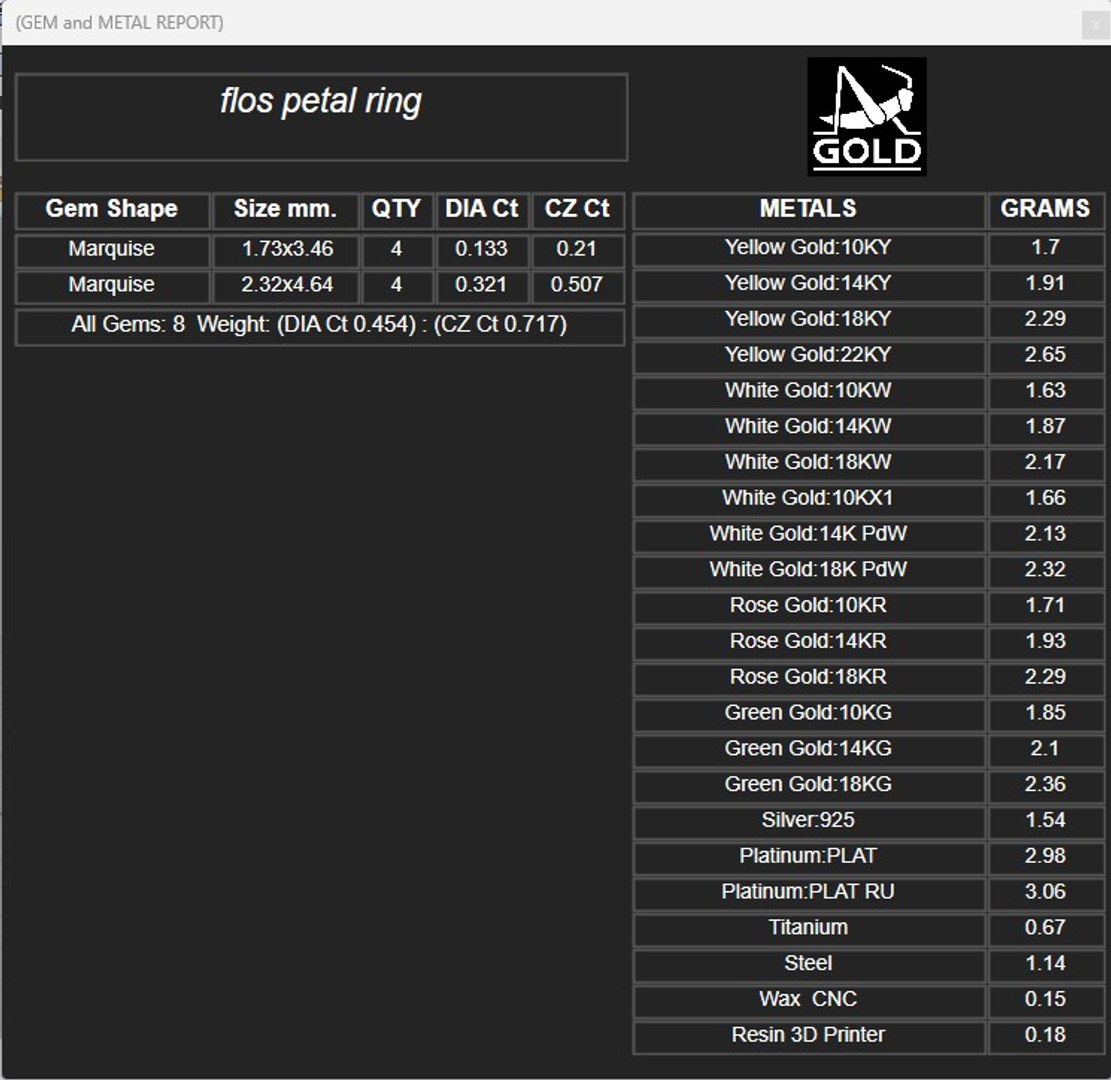Select the Gem Shape column header
The height and width of the screenshot is (1080, 1111).
[112, 210]
